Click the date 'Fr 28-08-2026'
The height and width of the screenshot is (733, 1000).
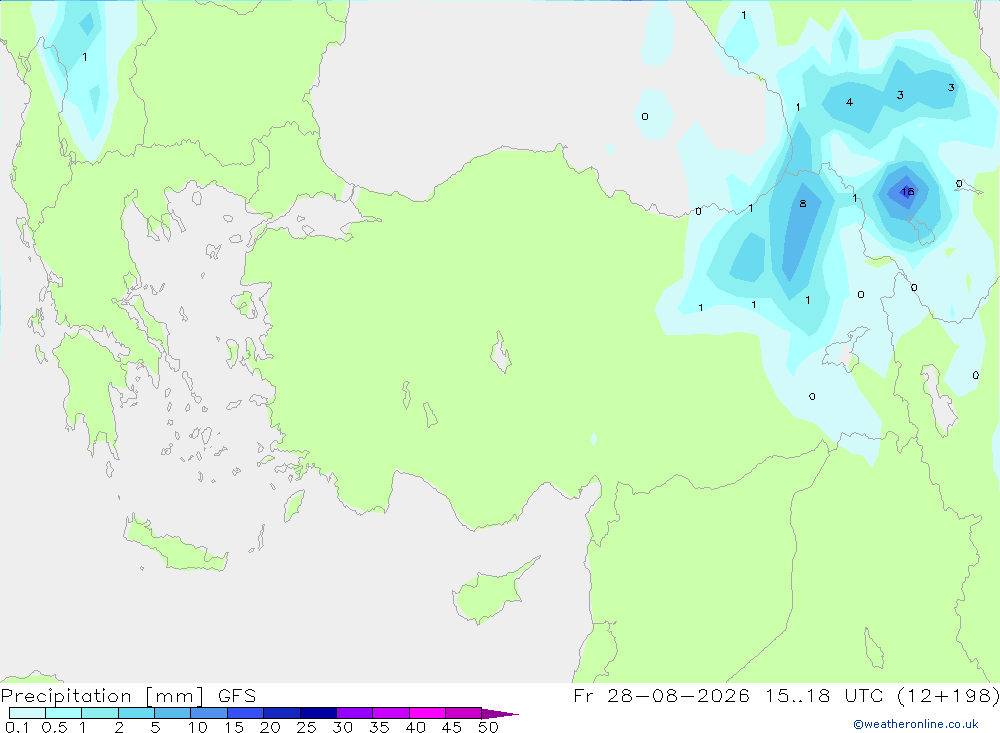pyautogui.click(x=661, y=696)
